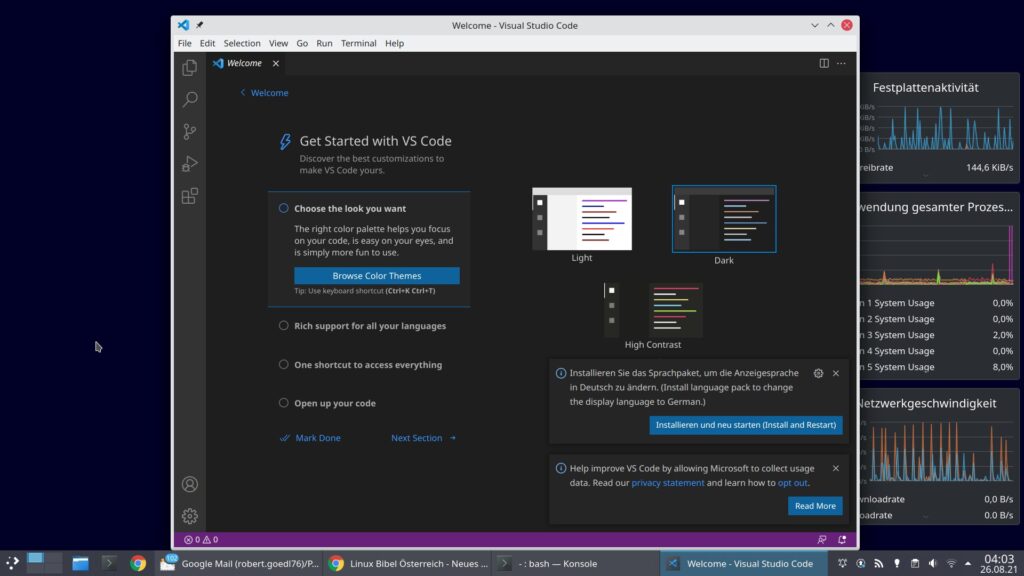
Task: Dismiss the usage data notification
Action: click(x=836, y=468)
